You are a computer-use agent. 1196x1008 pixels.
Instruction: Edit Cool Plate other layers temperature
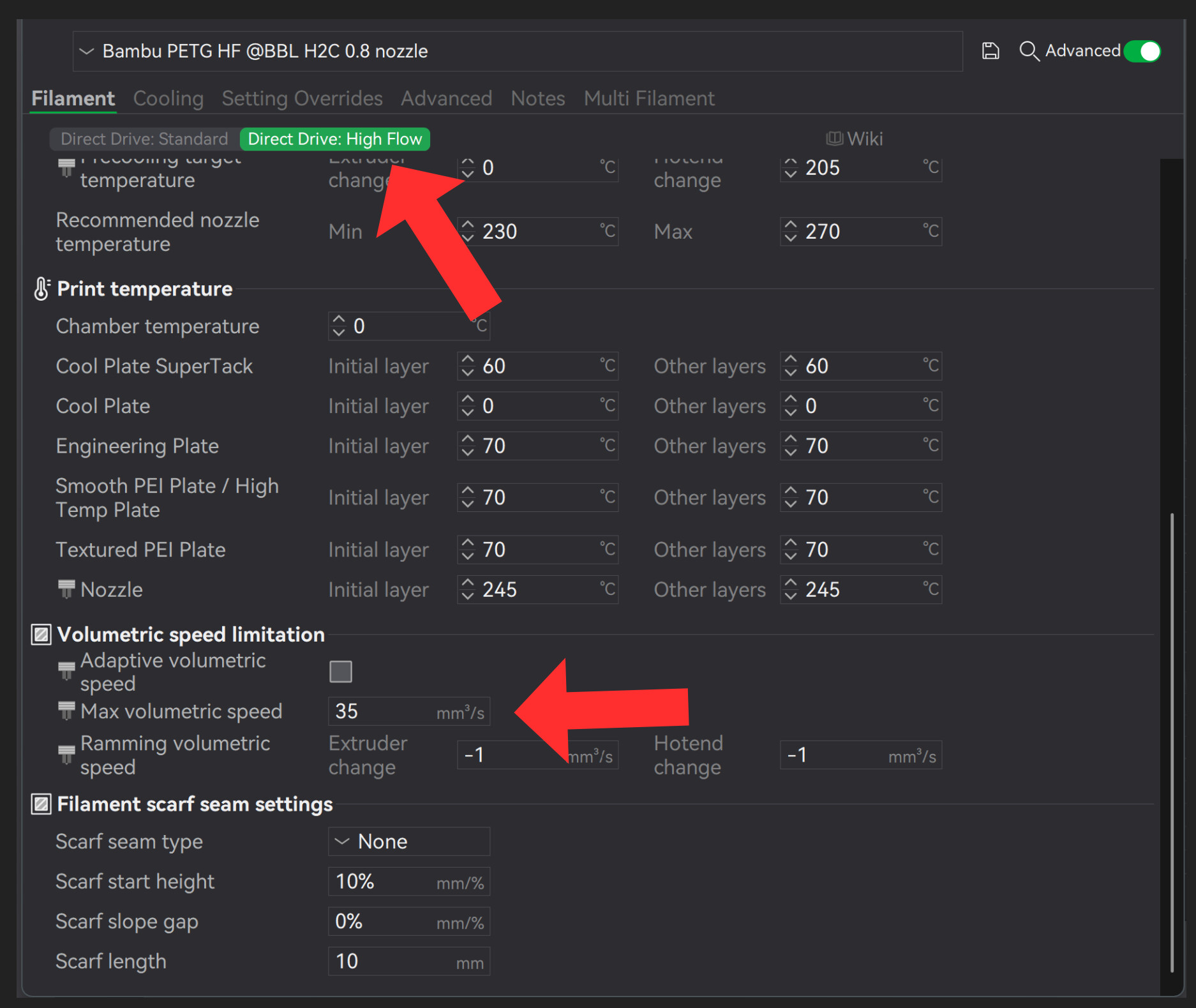[861, 406]
